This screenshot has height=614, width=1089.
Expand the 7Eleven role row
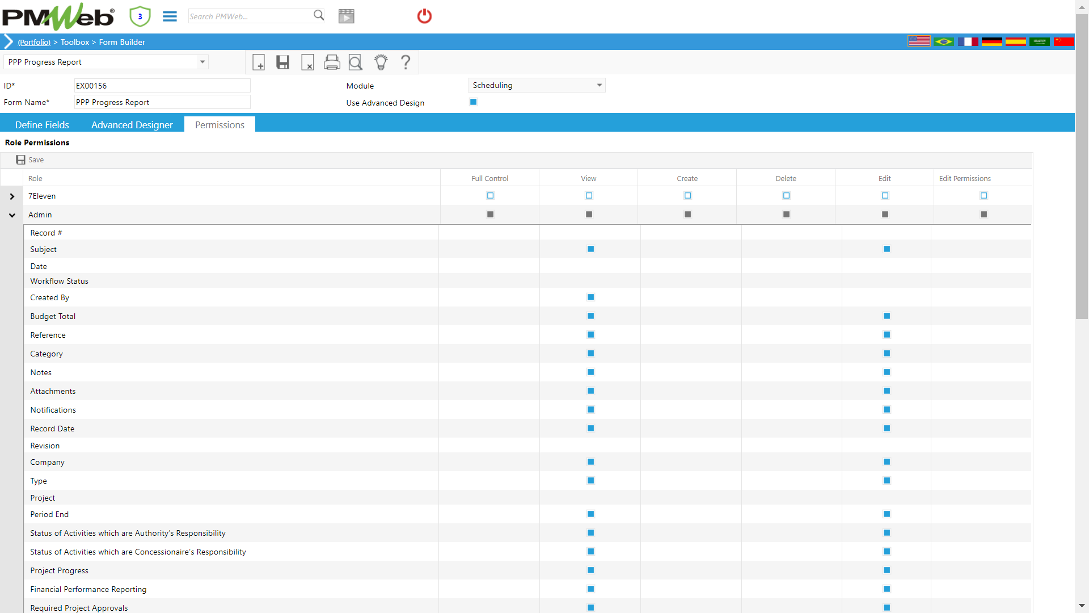[12, 197]
